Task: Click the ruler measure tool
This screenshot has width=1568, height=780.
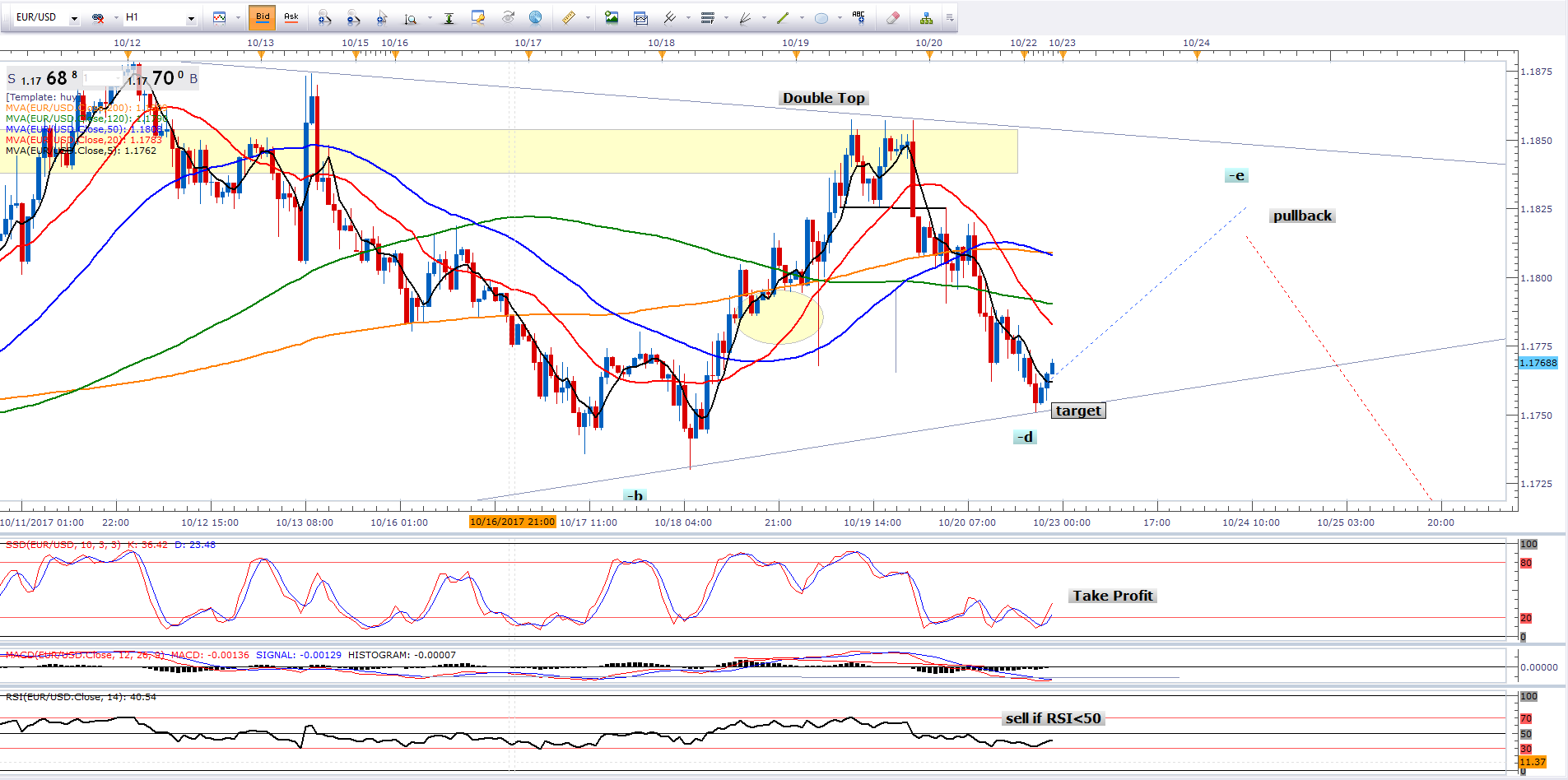Action: (x=568, y=17)
